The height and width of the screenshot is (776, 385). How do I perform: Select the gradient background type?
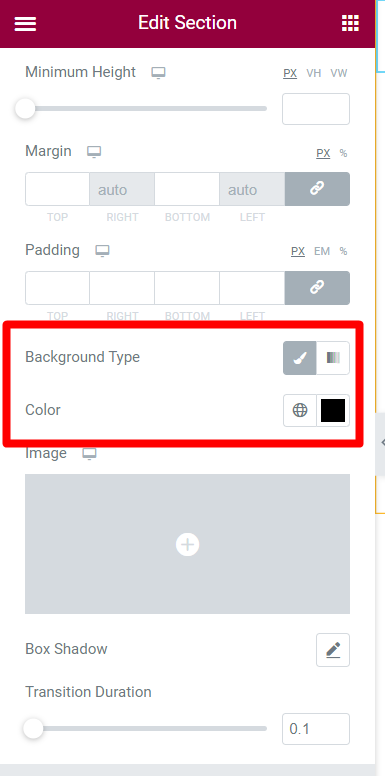tap(333, 358)
